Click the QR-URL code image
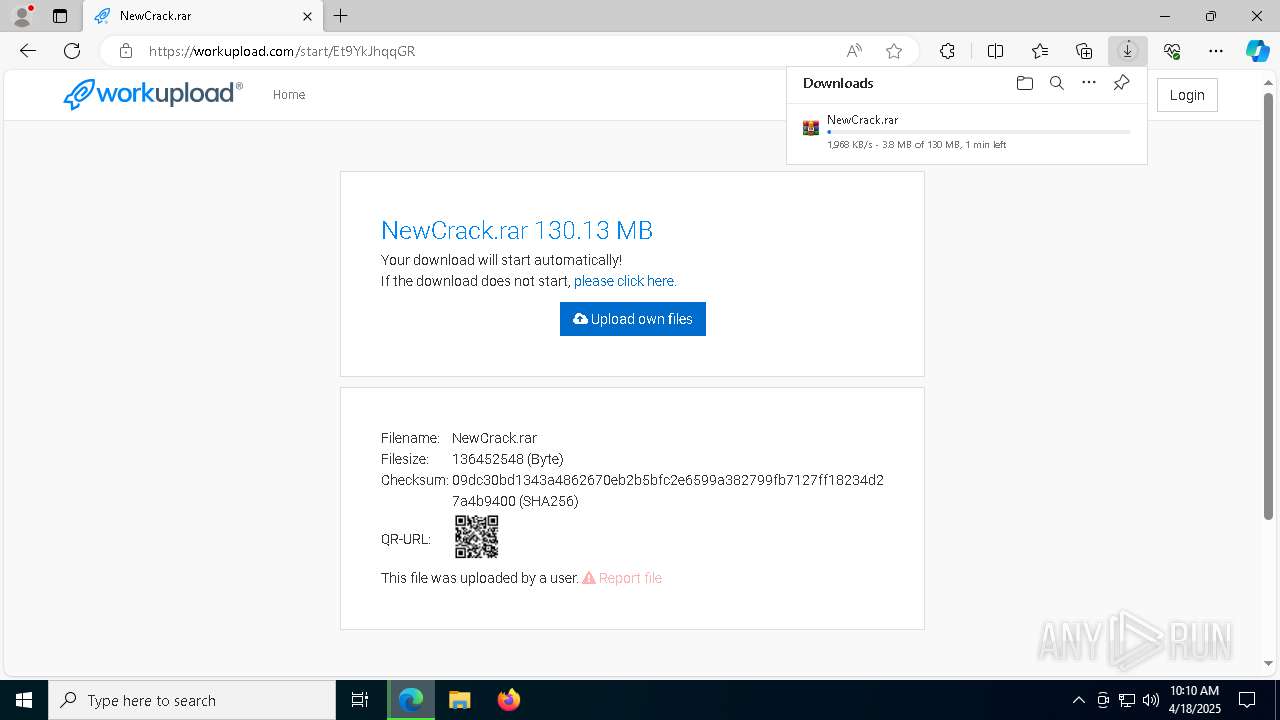Image resolution: width=1280 pixels, height=720 pixels. pos(476,537)
